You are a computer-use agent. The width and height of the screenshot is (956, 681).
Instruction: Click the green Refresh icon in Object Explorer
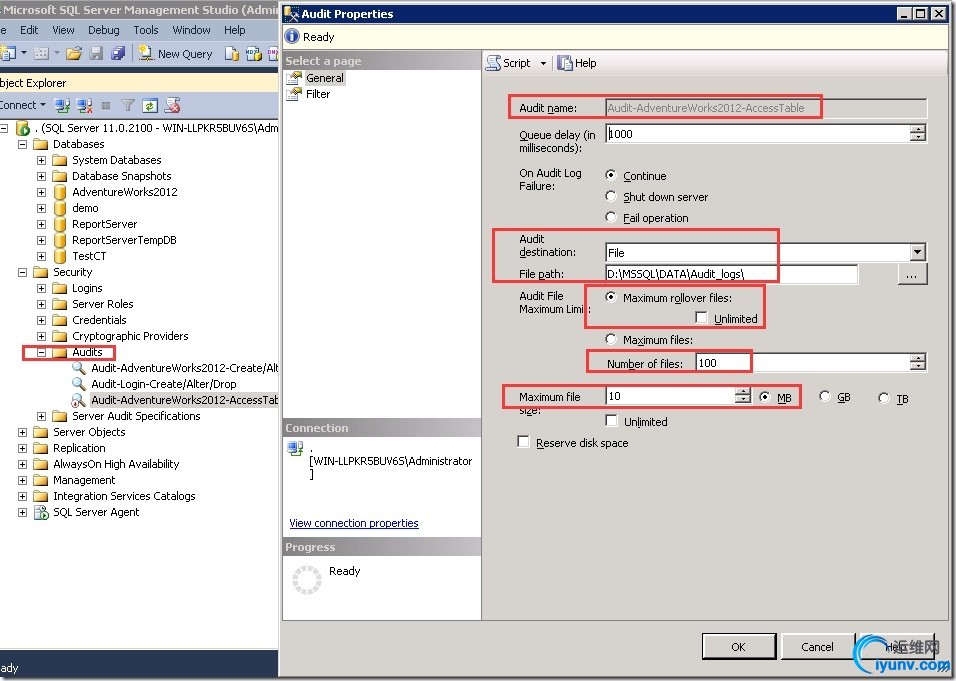click(x=150, y=105)
